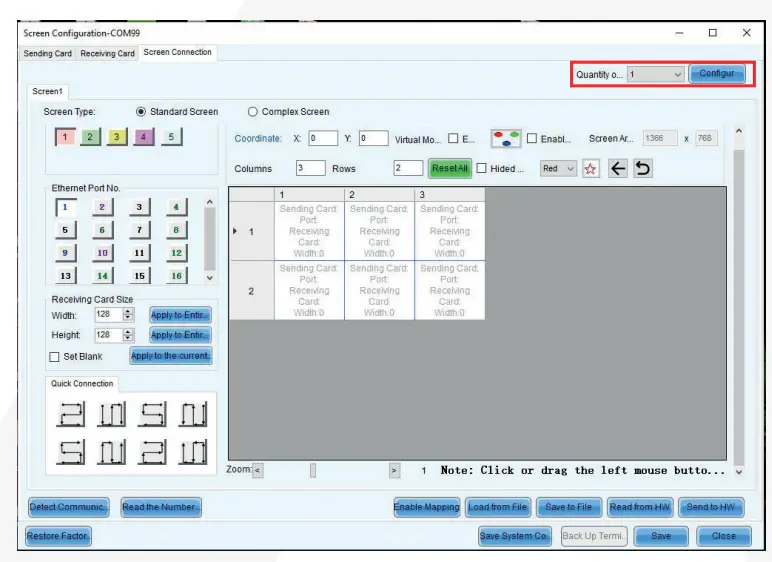Open the Quantity of screens dropdown

click(x=655, y=74)
